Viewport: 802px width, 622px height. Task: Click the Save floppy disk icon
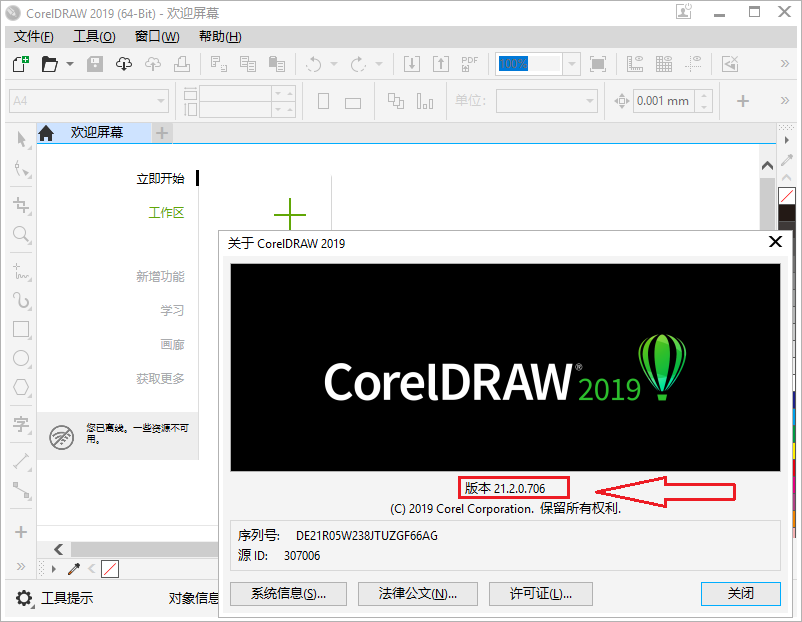[95, 64]
